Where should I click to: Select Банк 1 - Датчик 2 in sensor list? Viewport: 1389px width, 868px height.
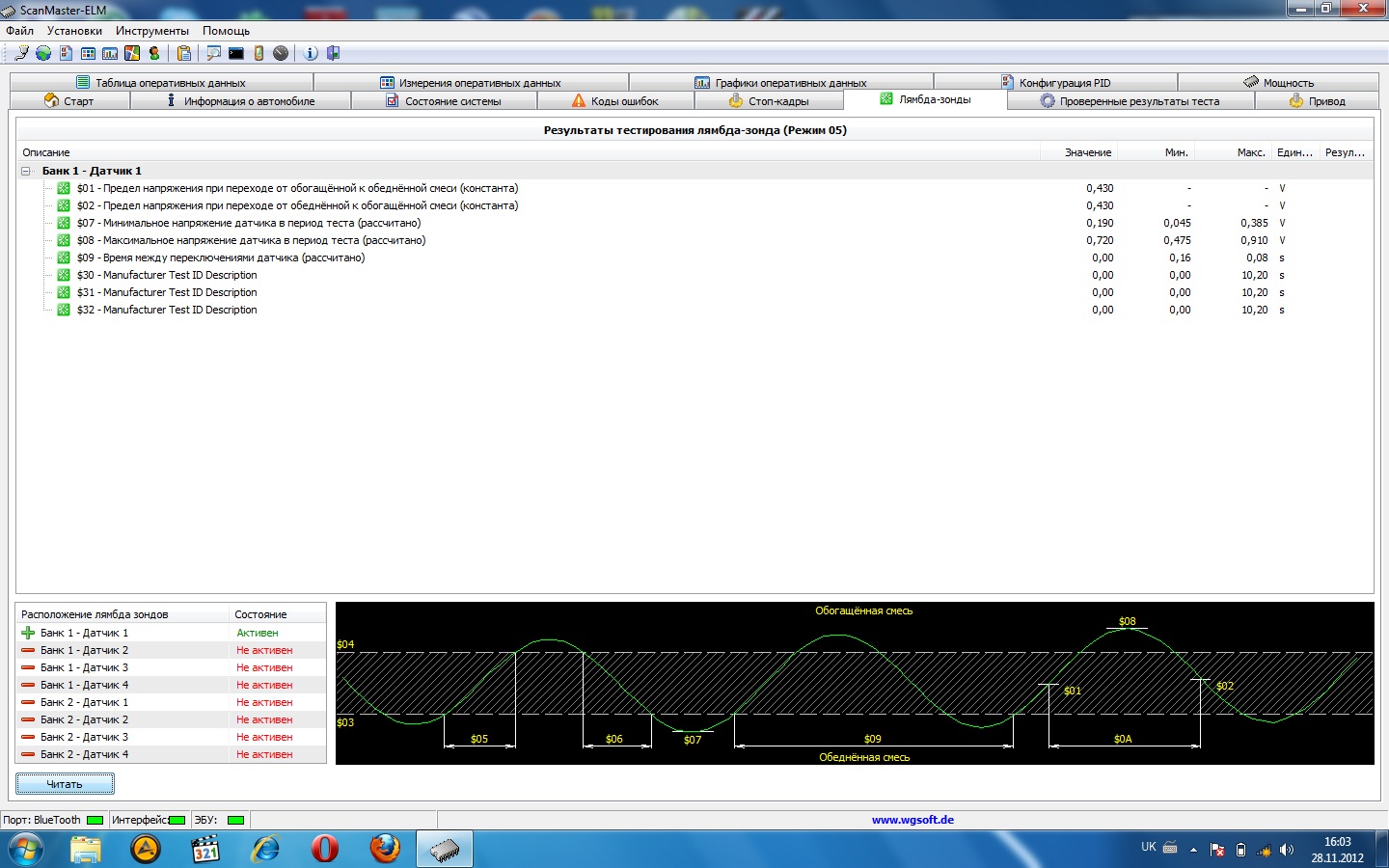171,650
